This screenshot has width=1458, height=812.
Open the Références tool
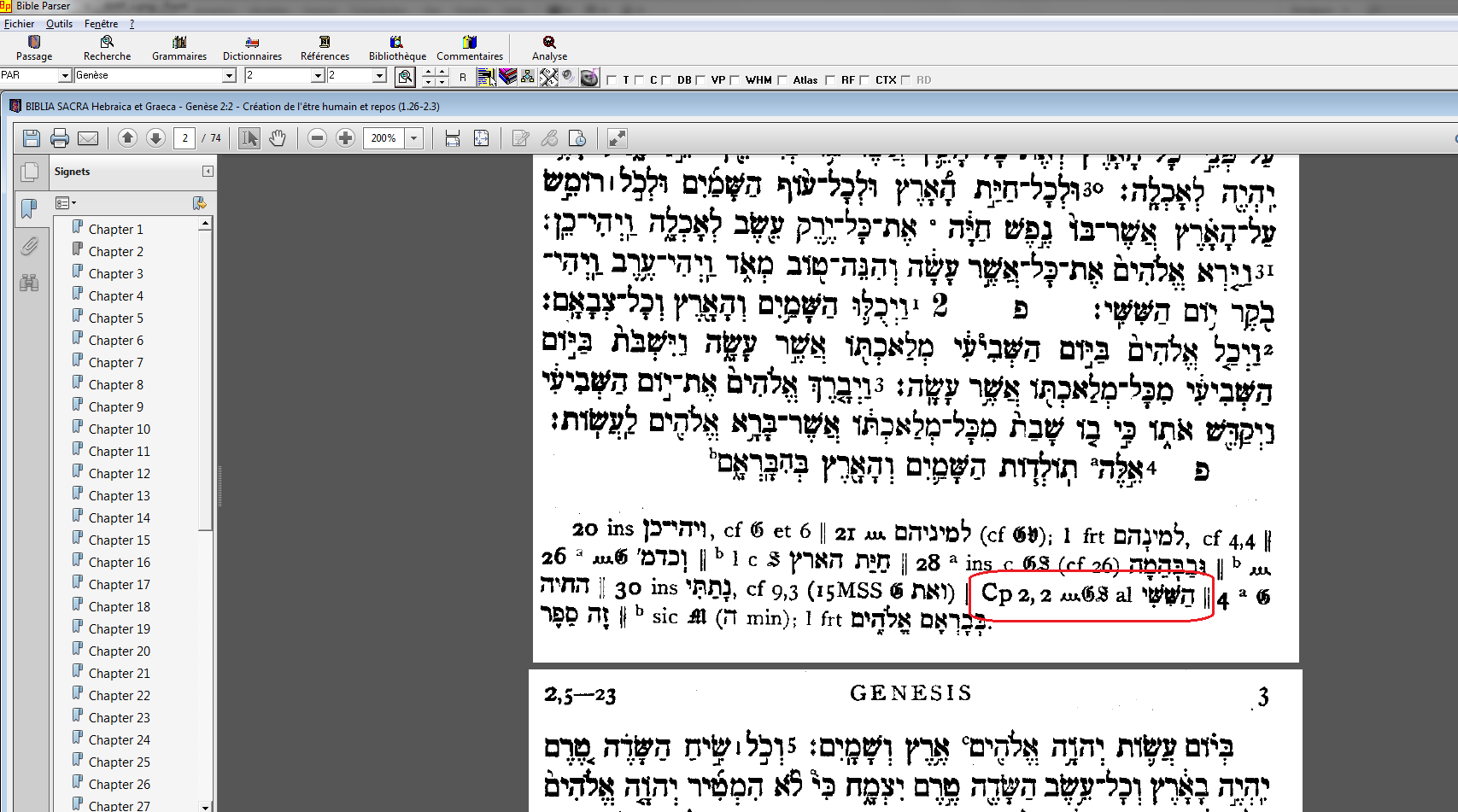coord(325,48)
